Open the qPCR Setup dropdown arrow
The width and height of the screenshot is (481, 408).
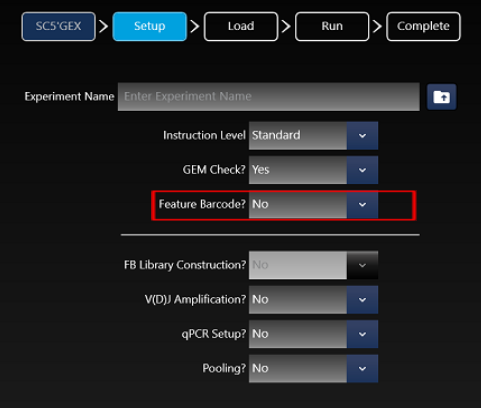[x=362, y=334]
